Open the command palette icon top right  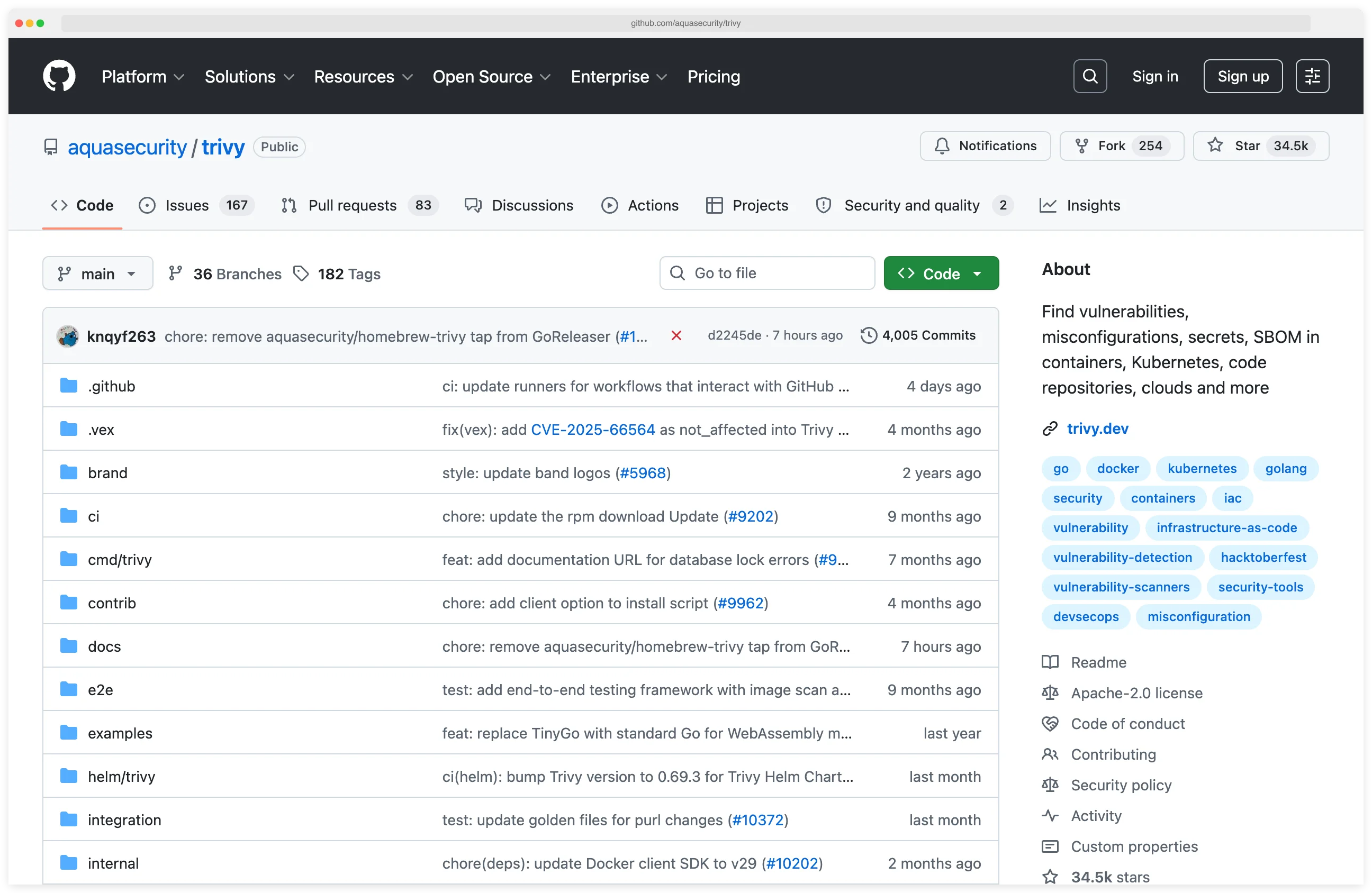click(x=1312, y=76)
